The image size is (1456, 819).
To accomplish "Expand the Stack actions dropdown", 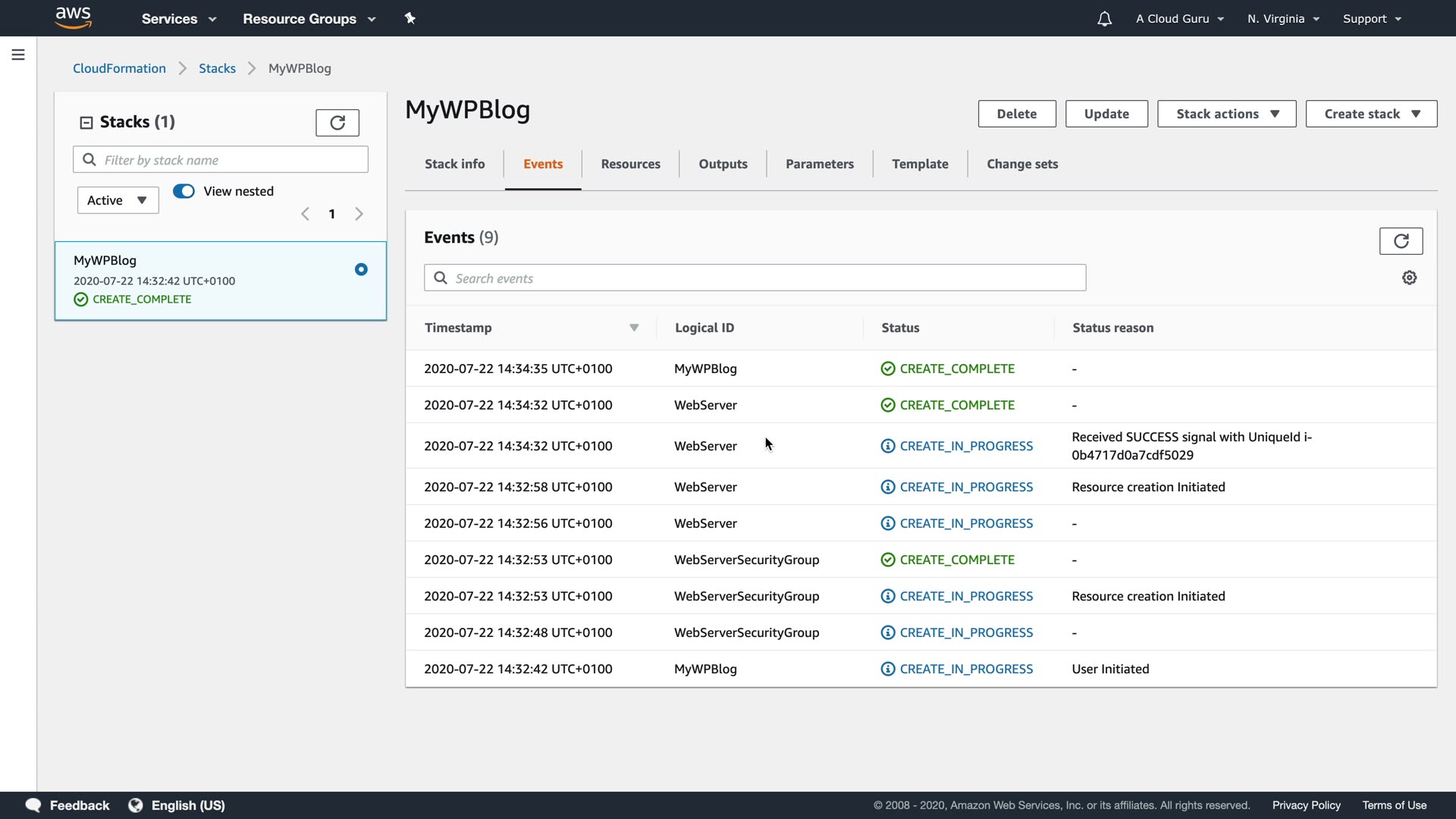I will coord(1226,114).
